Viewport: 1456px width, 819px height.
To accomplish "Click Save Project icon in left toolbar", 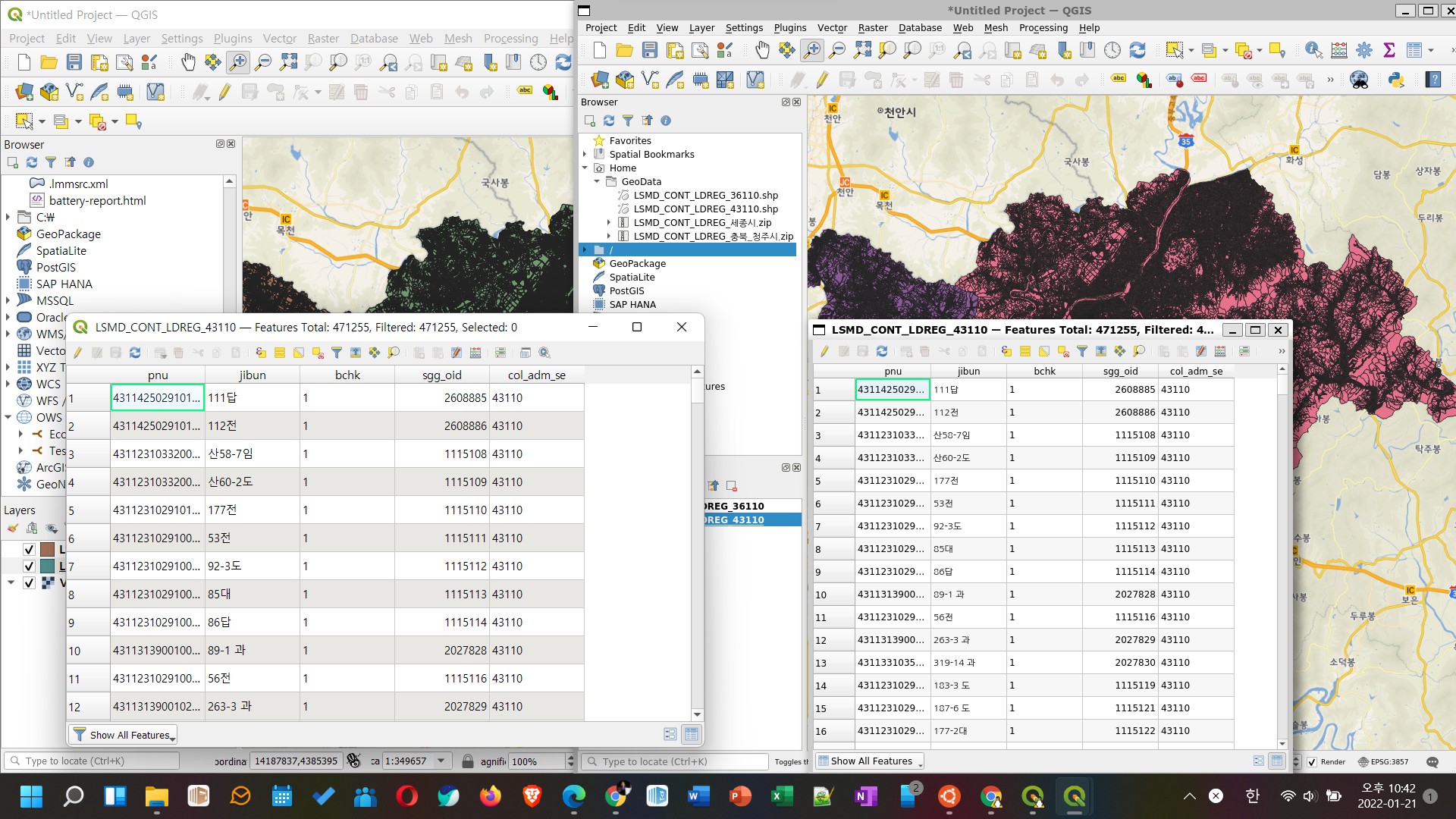I will point(74,62).
